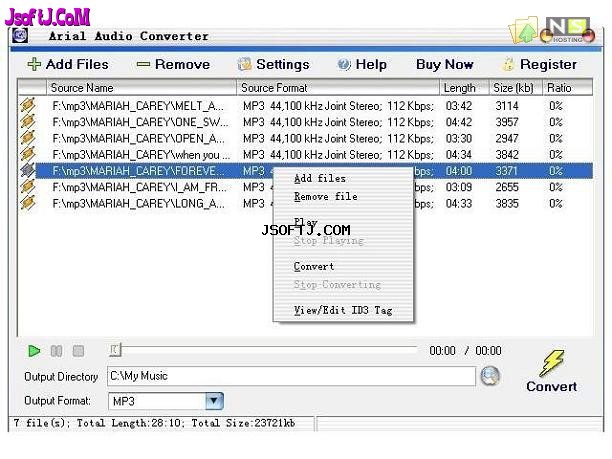Screen dimensions: 612x459
Task: Choose View/Edit ID3 Tag in context menu
Action: pyautogui.click(x=343, y=310)
